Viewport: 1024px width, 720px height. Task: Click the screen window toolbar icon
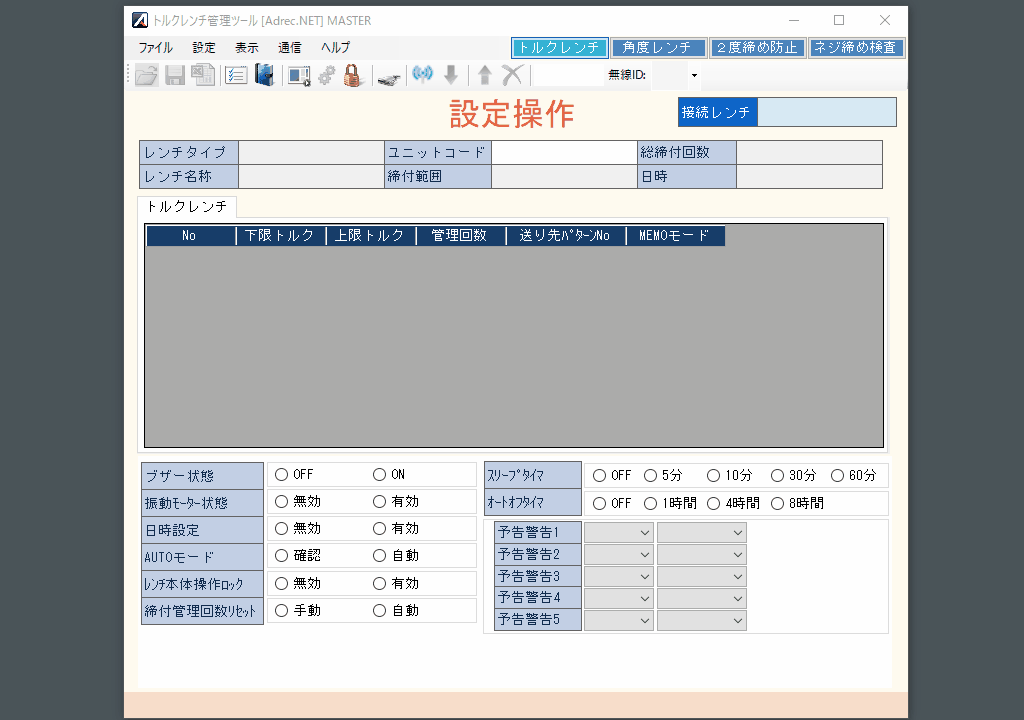point(299,76)
